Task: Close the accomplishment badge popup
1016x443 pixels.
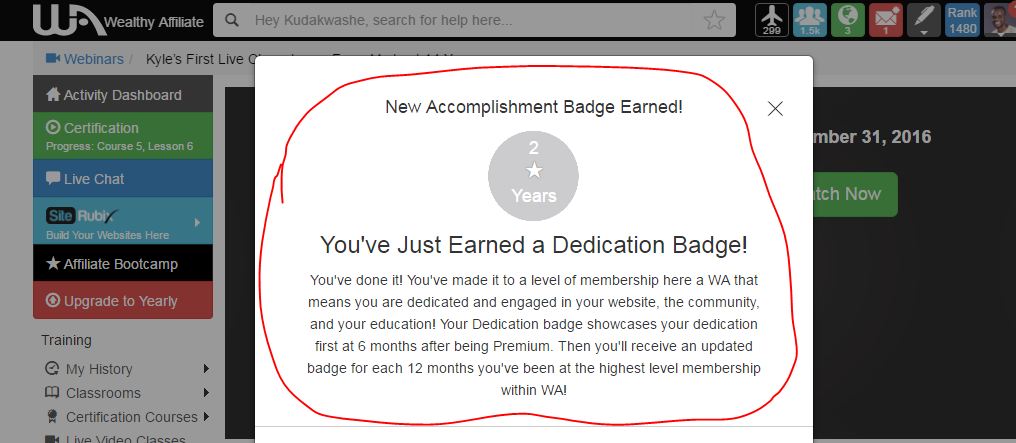Action: click(775, 109)
